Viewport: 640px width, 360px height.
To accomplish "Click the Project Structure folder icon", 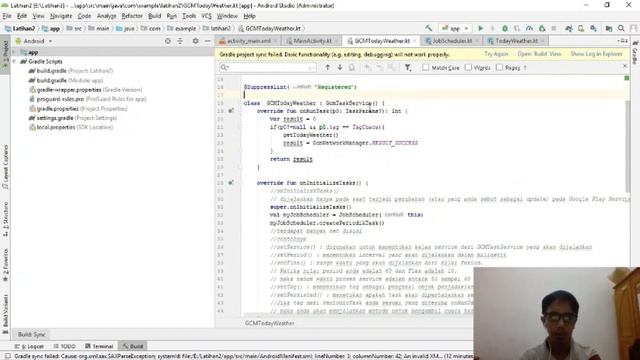I will click(x=609, y=28).
